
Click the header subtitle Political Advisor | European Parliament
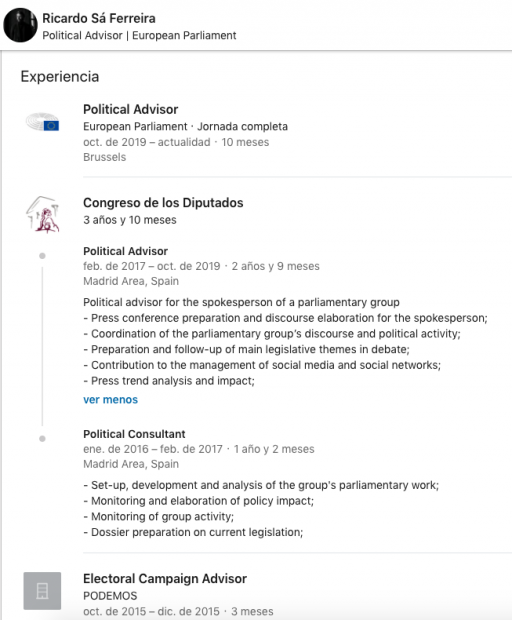coord(139,36)
